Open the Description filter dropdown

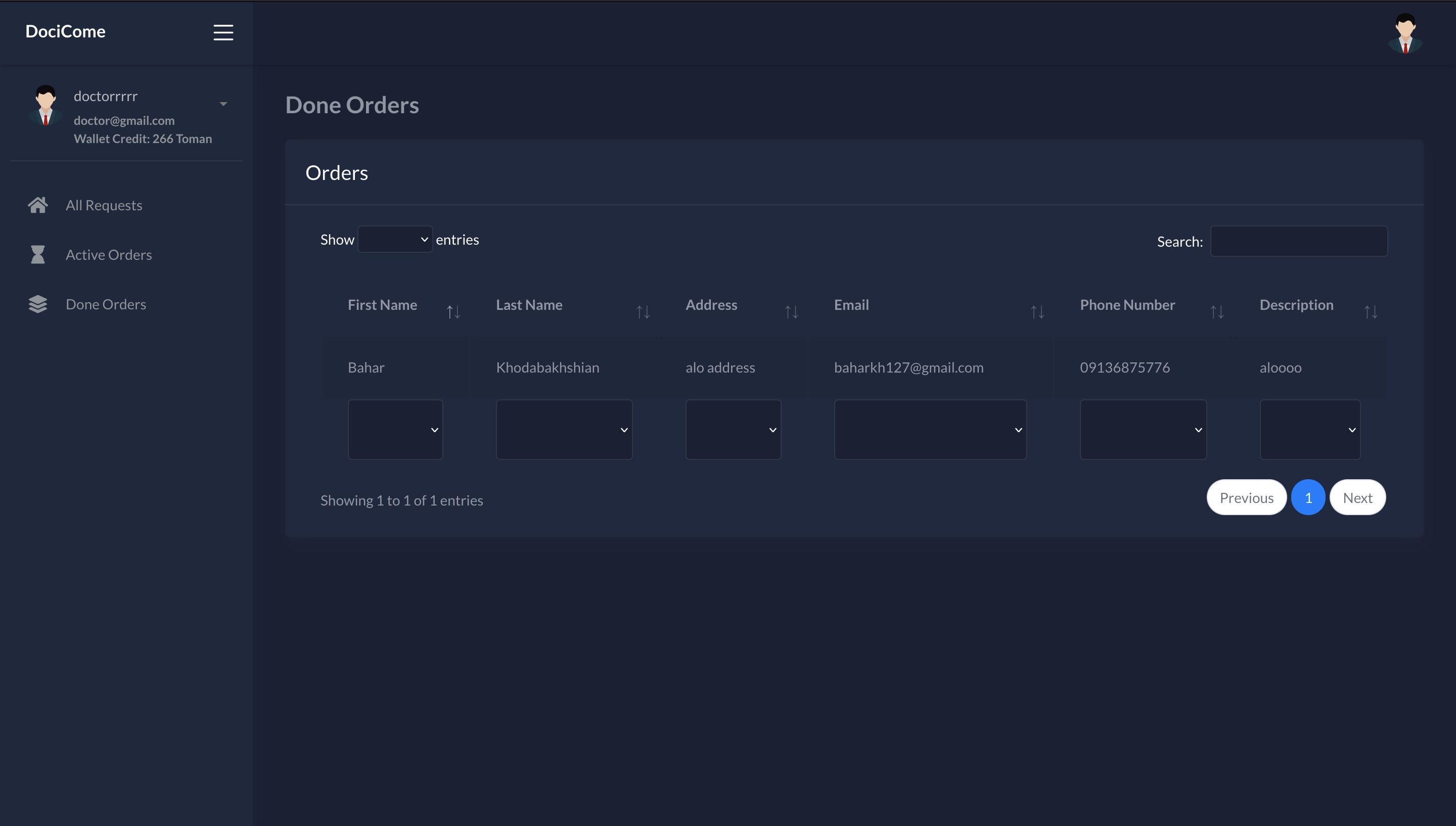tap(1309, 430)
